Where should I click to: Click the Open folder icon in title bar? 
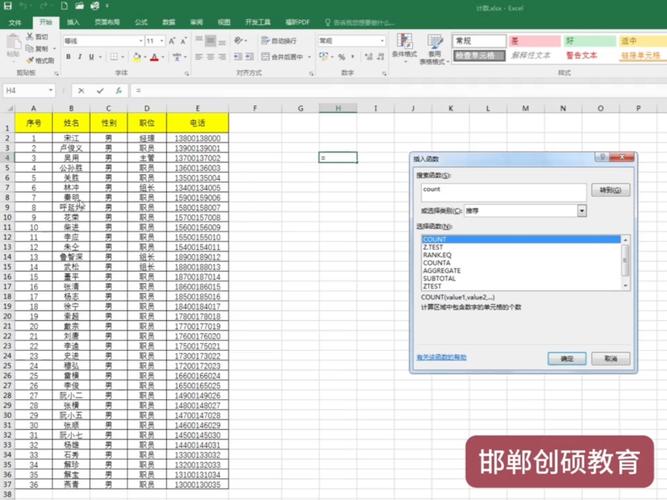[80, 6]
